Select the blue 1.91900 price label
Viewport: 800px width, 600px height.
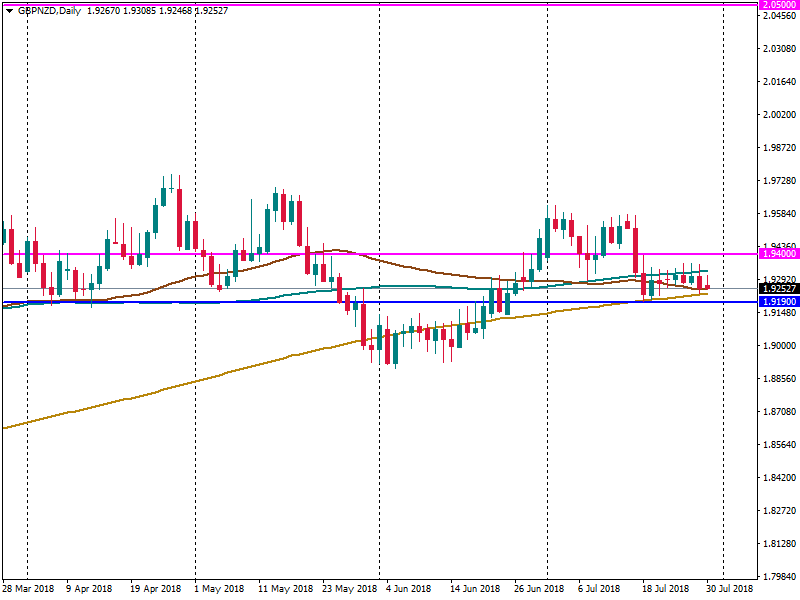(777, 301)
